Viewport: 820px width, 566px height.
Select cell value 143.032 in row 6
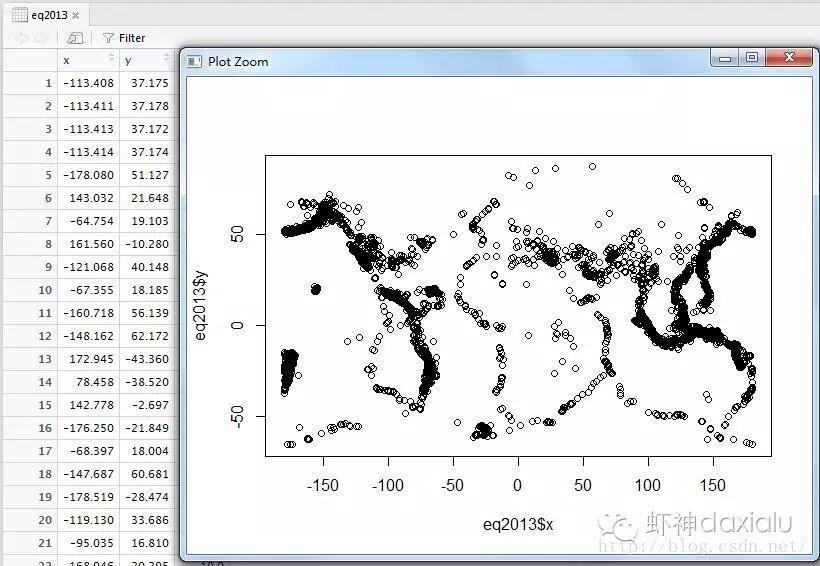point(91,198)
